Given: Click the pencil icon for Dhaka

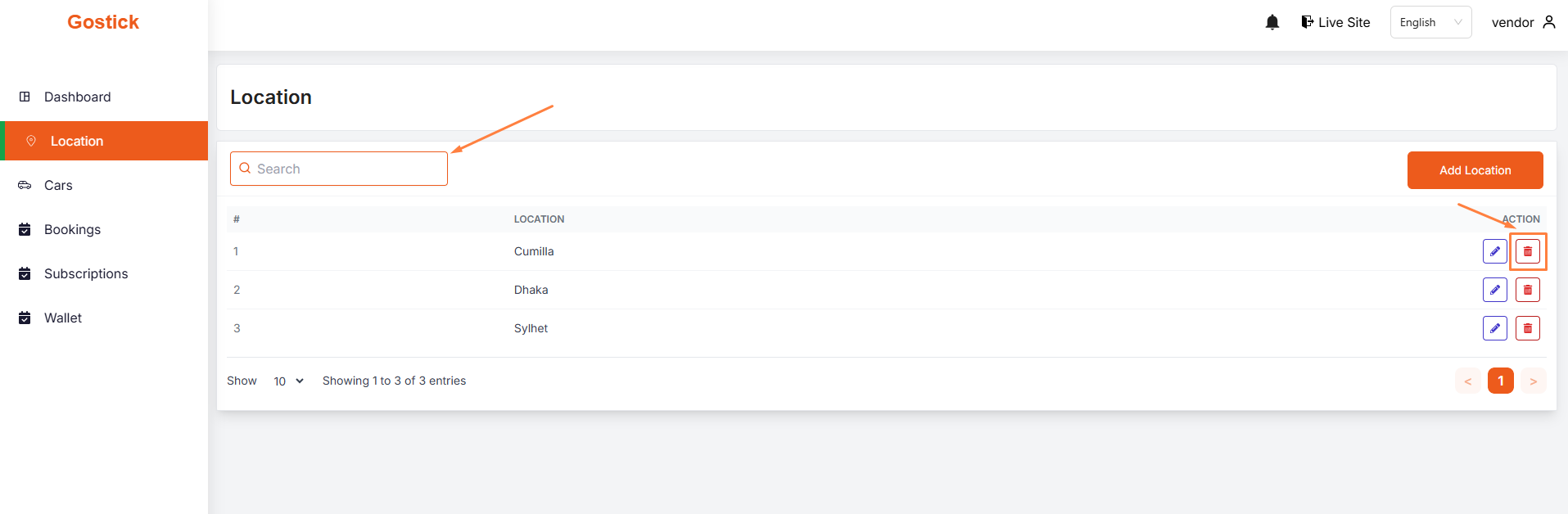Looking at the screenshot, I should pyautogui.click(x=1494, y=290).
